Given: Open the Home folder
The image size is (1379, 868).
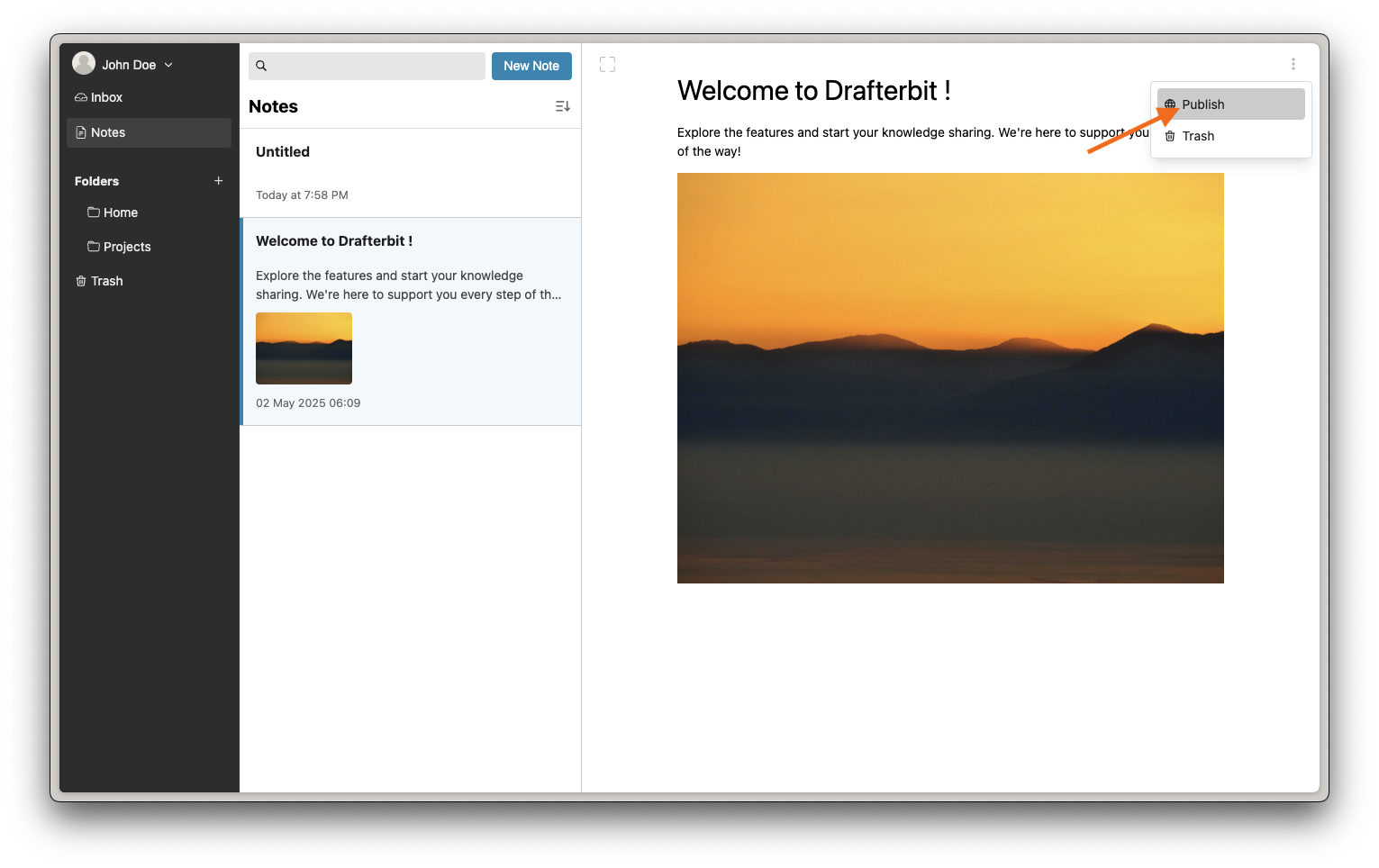Looking at the screenshot, I should click(120, 212).
